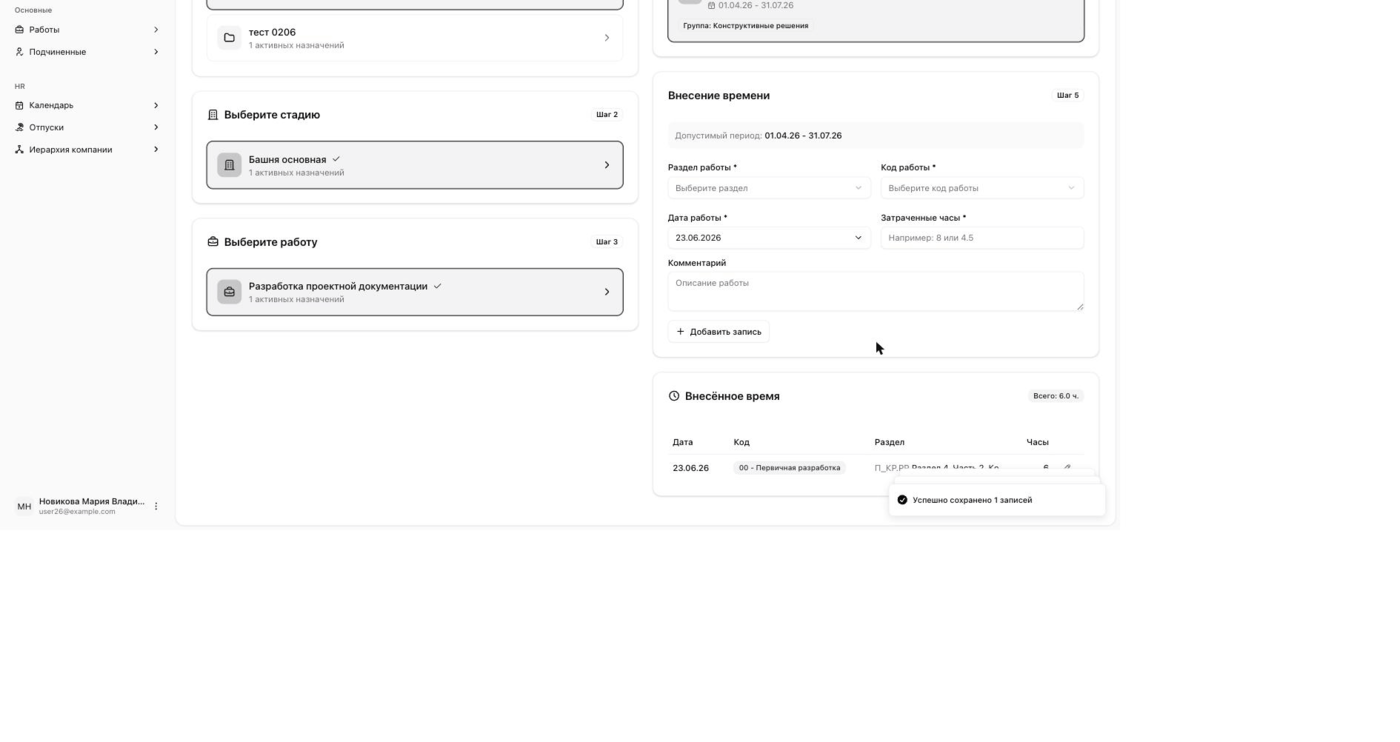Open the Раздел работы dropdown
Screen dimensions: 1400x742
point(769,188)
